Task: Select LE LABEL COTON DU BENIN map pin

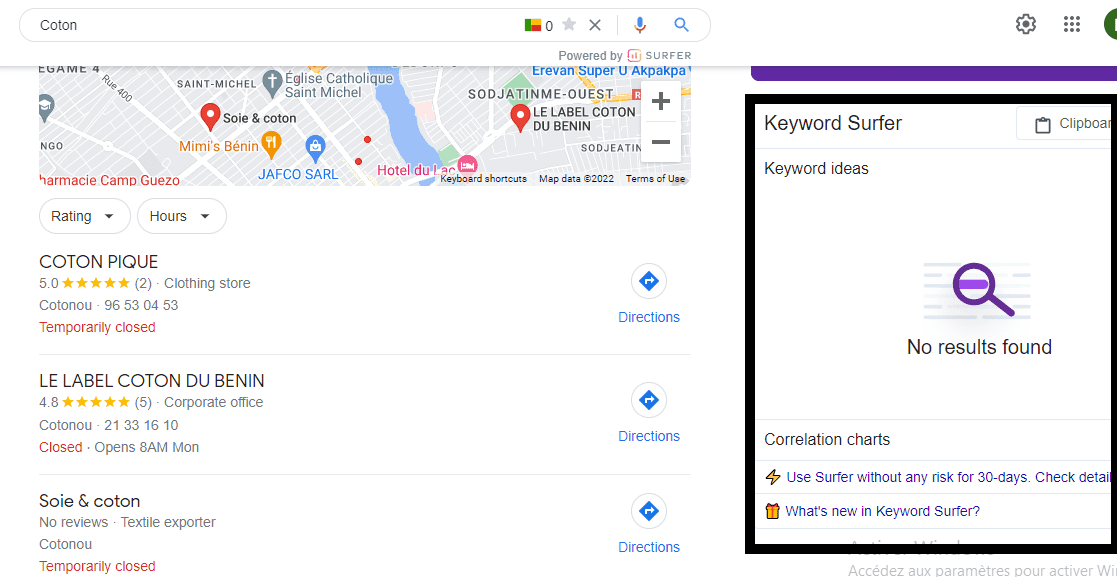Action: (520, 118)
